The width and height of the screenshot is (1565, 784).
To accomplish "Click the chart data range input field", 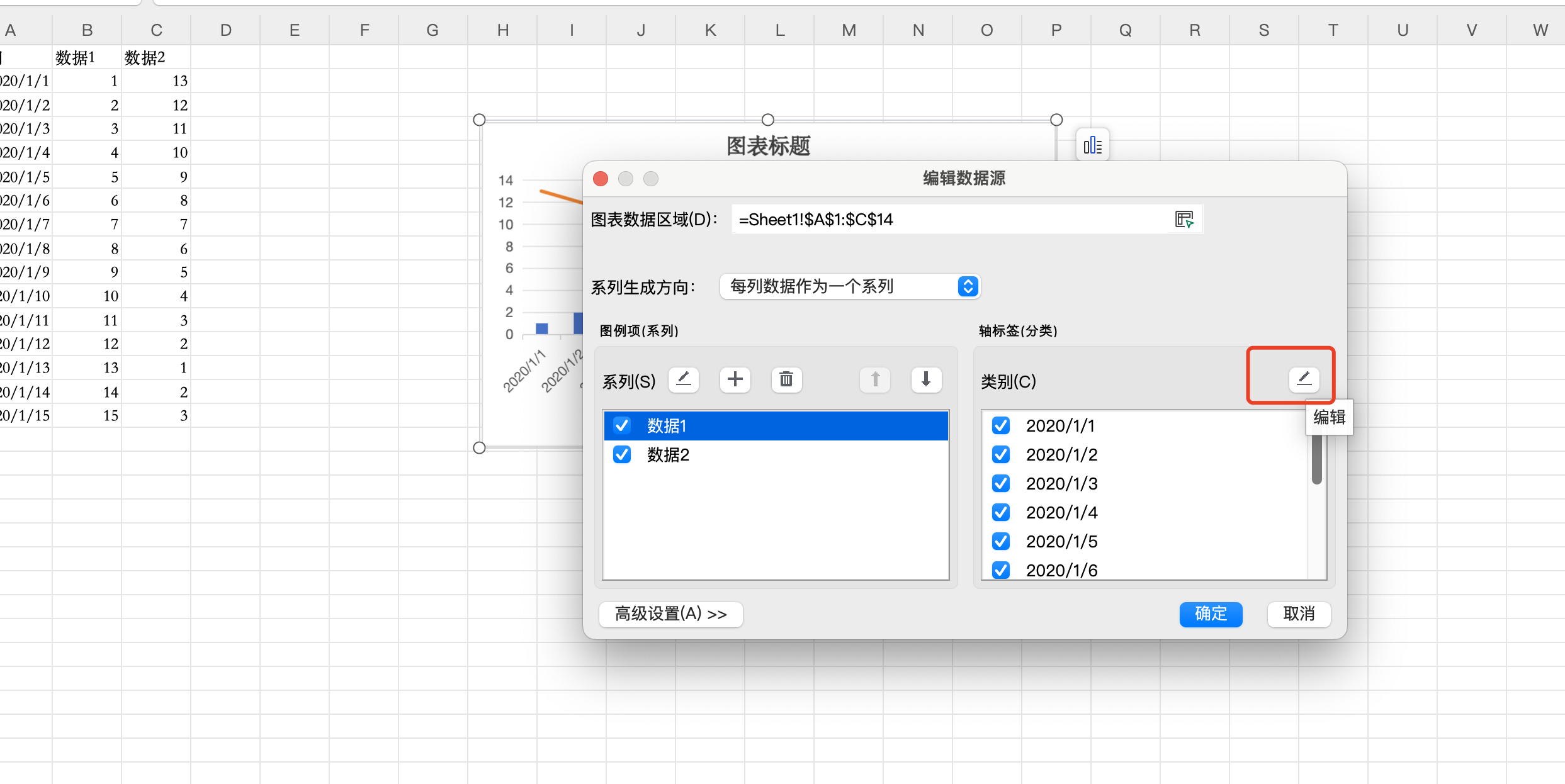I will click(x=944, y=219).
